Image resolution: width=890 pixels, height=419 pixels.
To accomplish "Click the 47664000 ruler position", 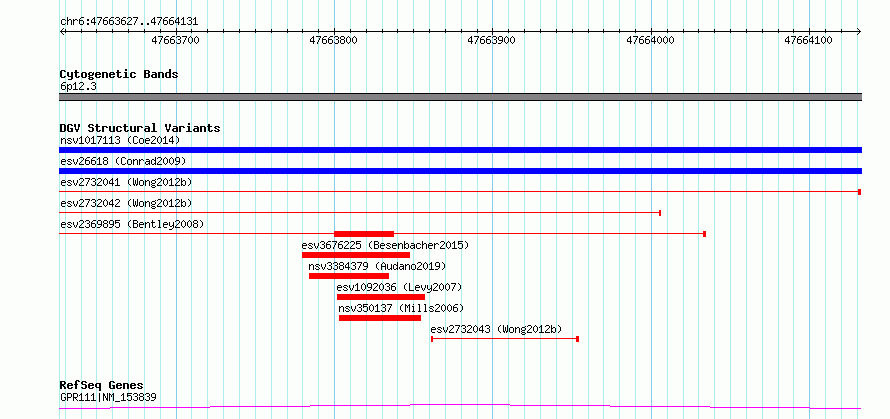I will coord(650,40).
